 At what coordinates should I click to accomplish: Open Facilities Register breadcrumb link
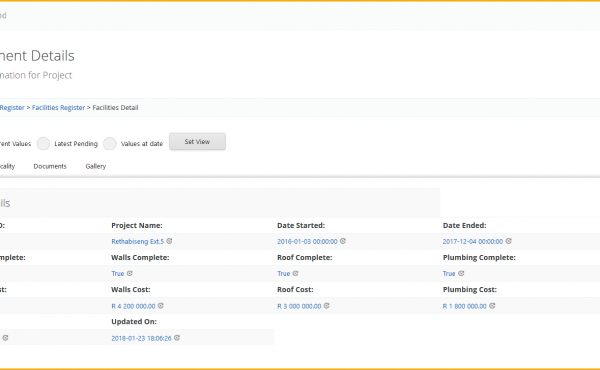coord(58,108)
